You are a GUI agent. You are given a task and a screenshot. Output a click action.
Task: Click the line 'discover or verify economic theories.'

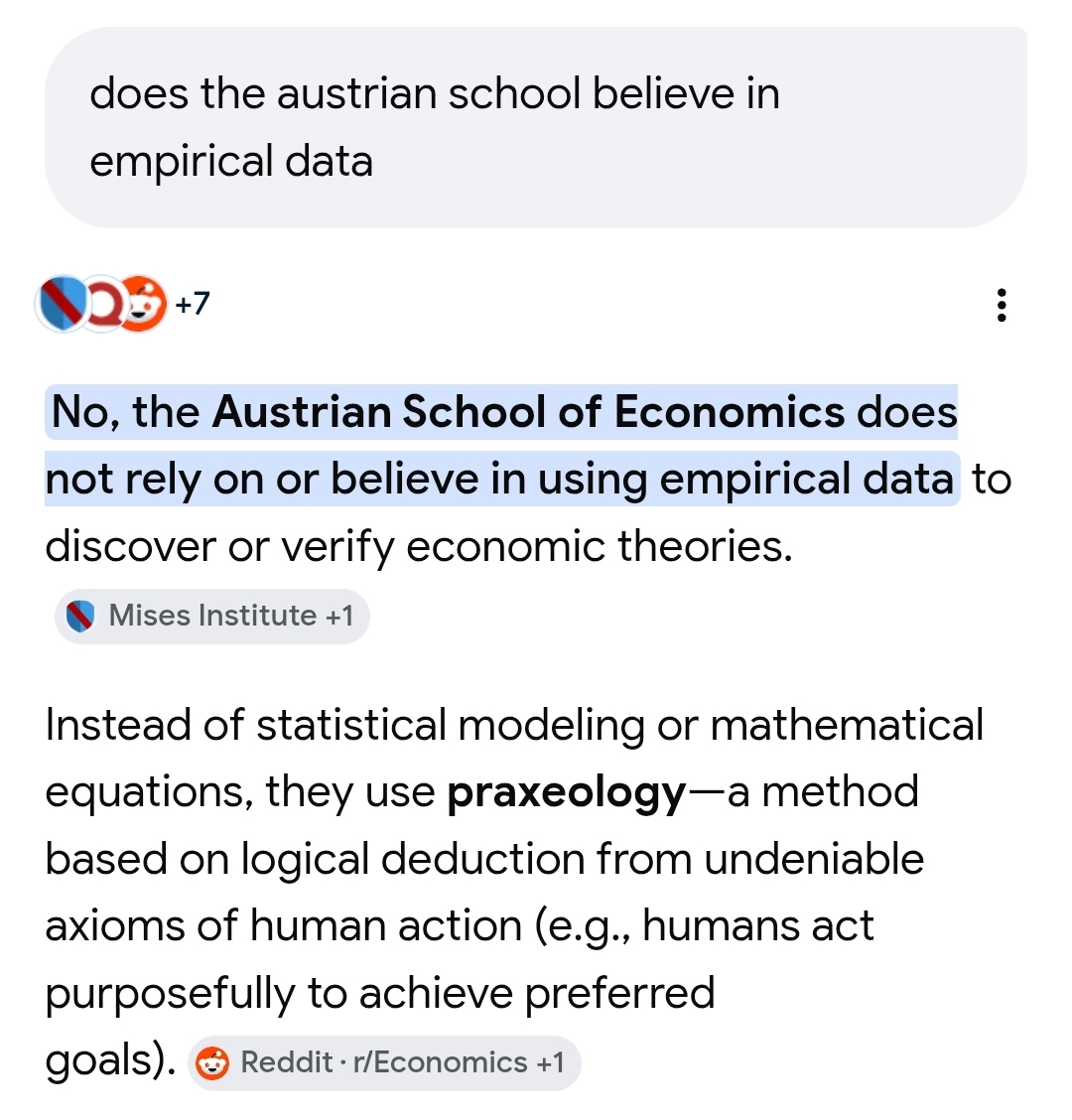(419, 546)
